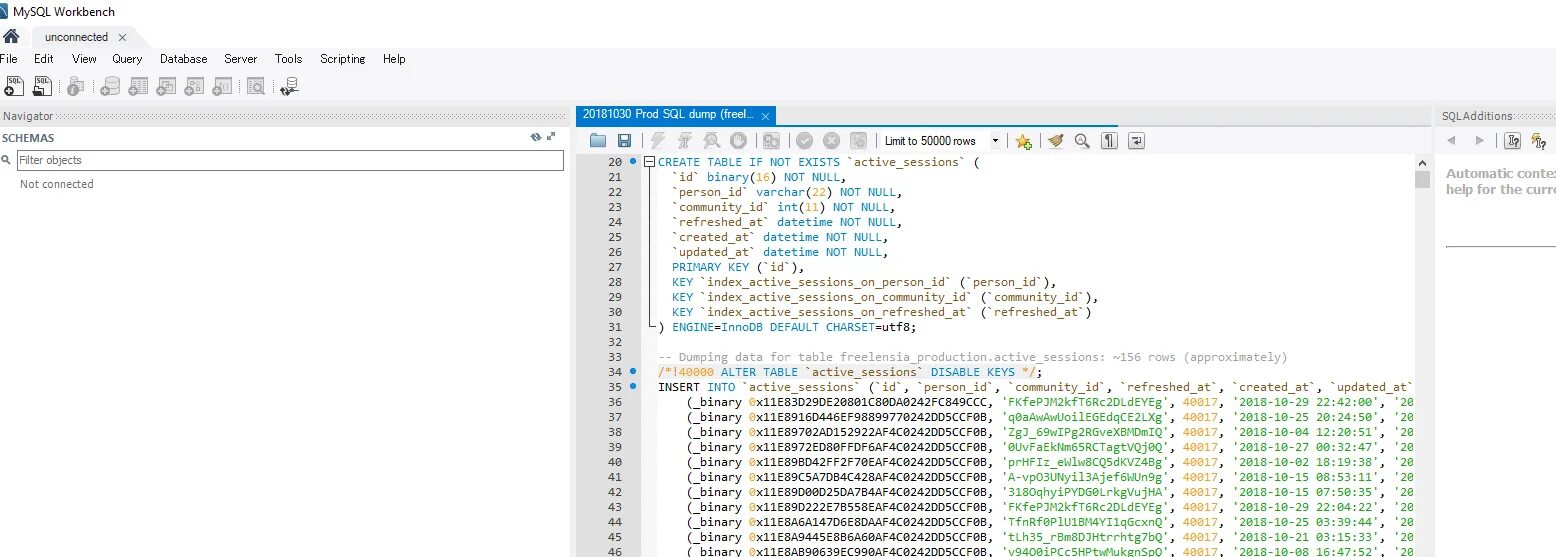Open an SQL script file in new tab
This screenshot has width=1556, height=557.
pos(42,86)
